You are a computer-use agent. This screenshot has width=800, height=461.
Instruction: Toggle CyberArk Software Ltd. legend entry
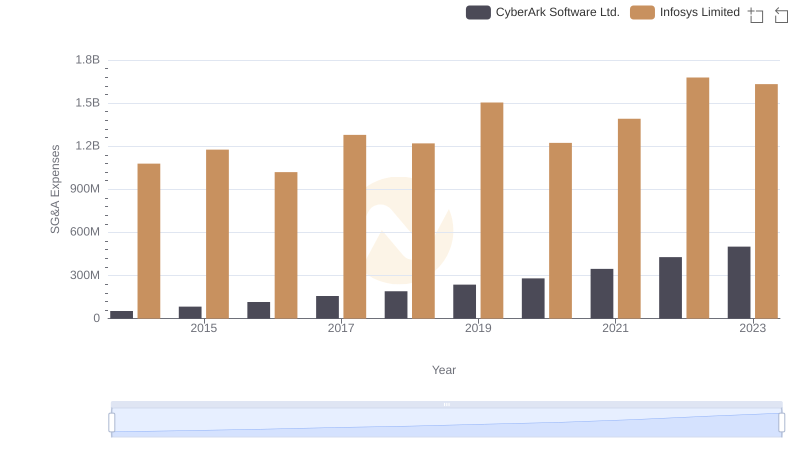tap(542, 12)
